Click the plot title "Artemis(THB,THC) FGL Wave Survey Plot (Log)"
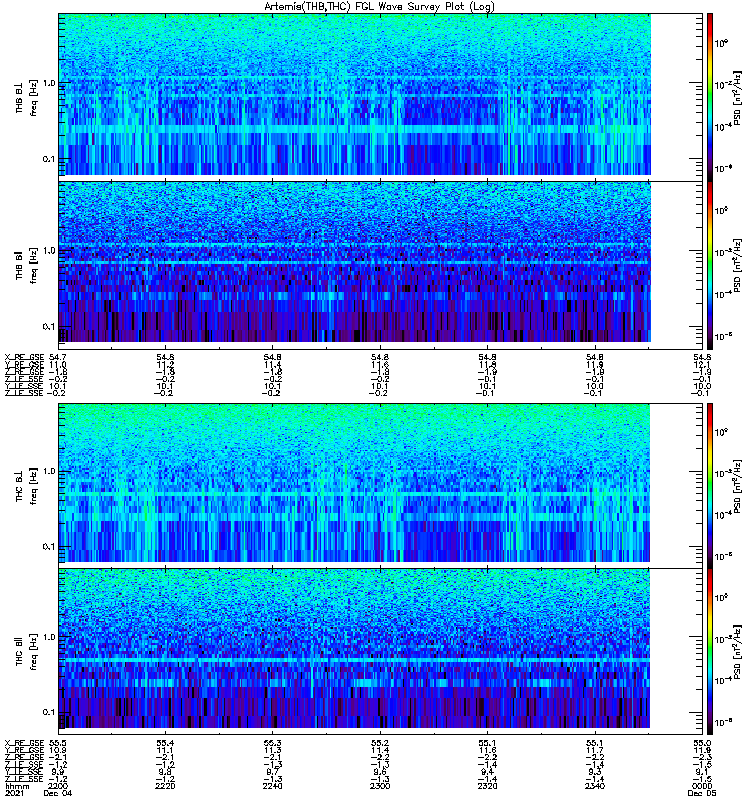Image resolution: width=750 pixels, height=800 pixels. [x=379, y=7]
